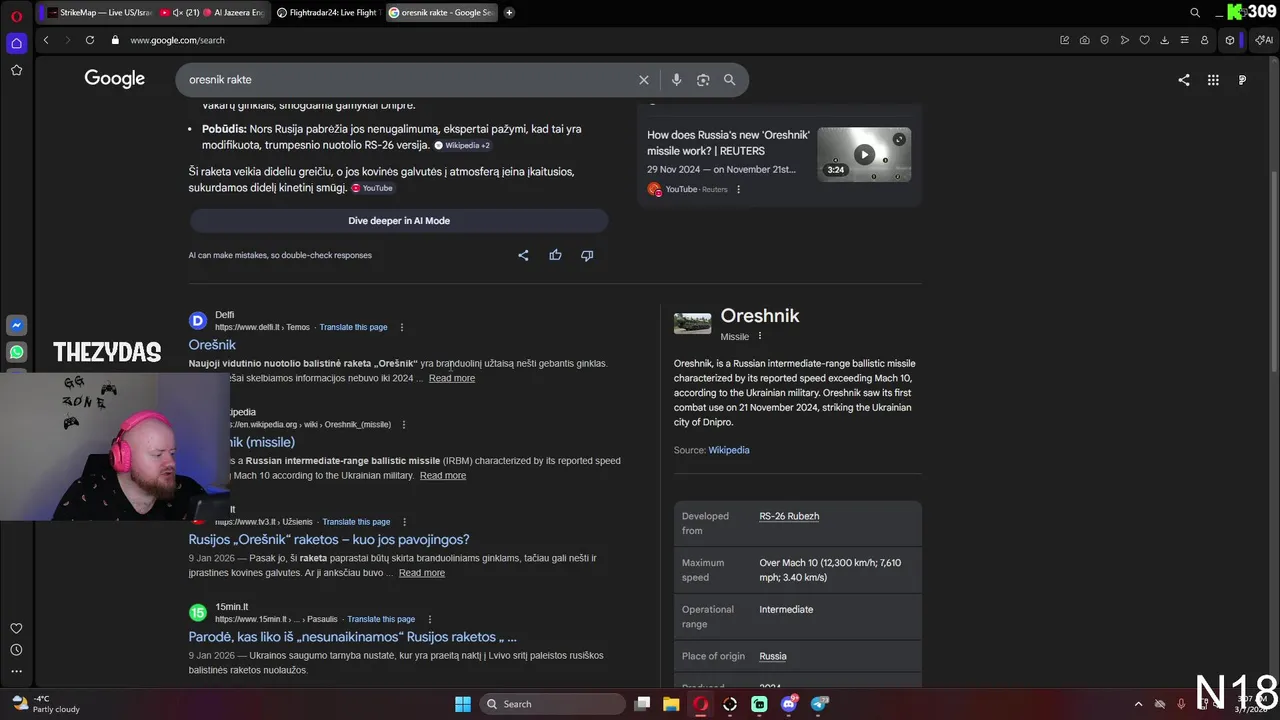
Task: Open Wikipedia source link in knowledge panel
Action: (x=729, y=450)
